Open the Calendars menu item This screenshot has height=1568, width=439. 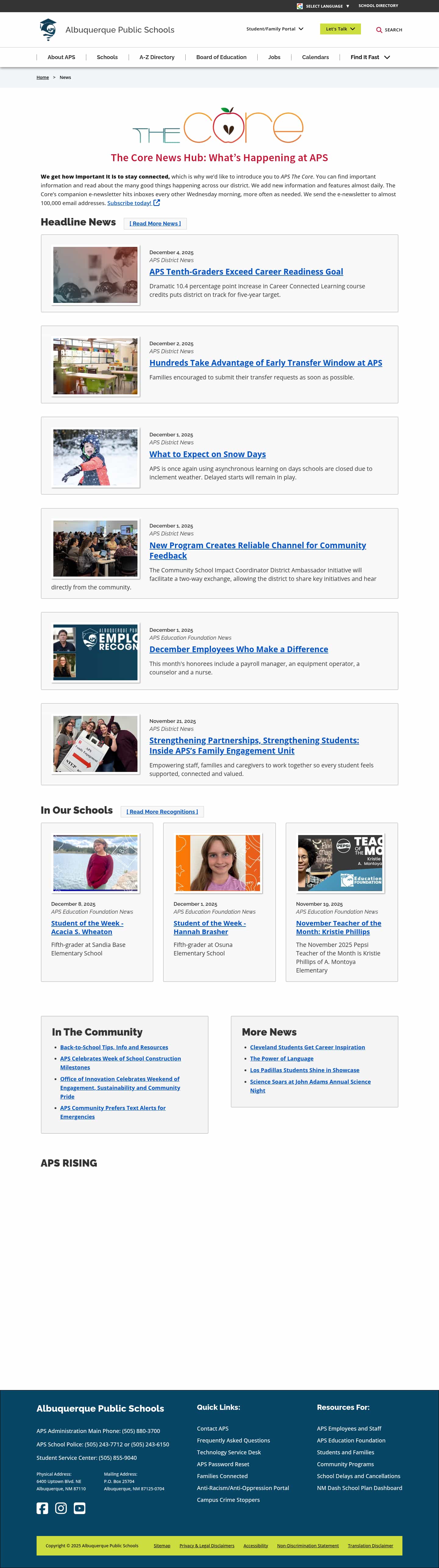[316, 57]
